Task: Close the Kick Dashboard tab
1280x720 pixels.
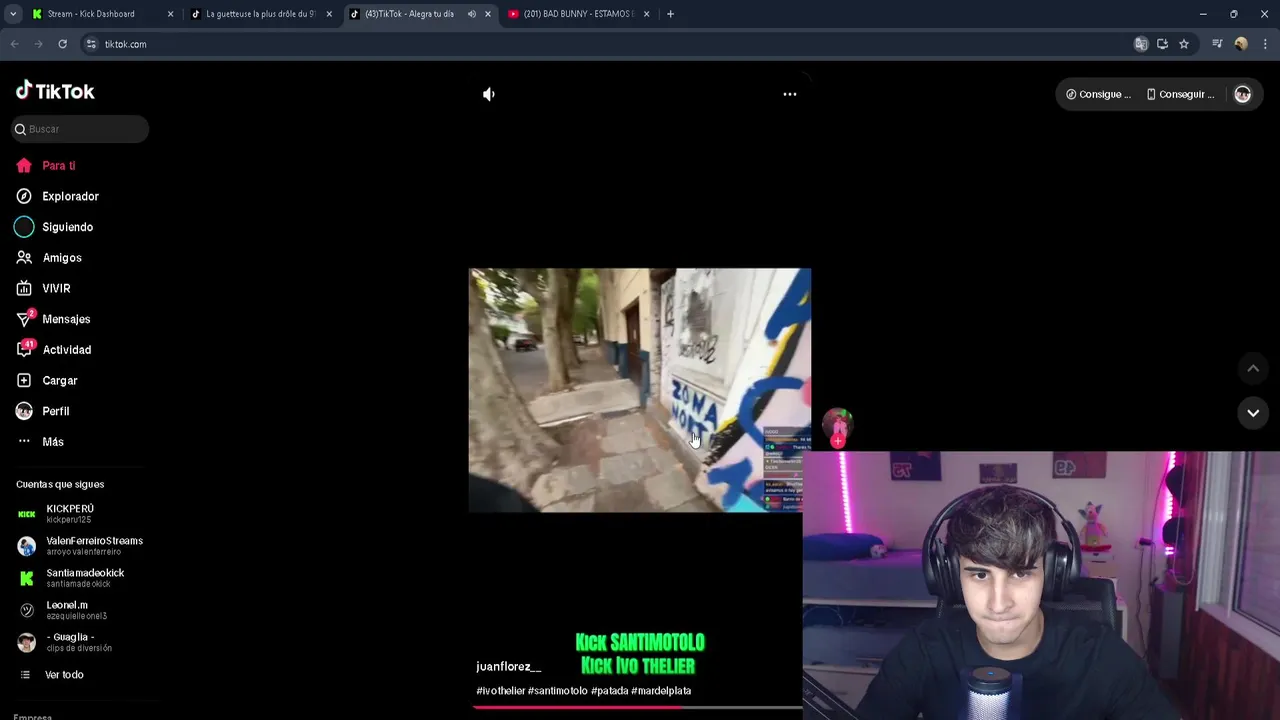Action: [x=170, y=14]
